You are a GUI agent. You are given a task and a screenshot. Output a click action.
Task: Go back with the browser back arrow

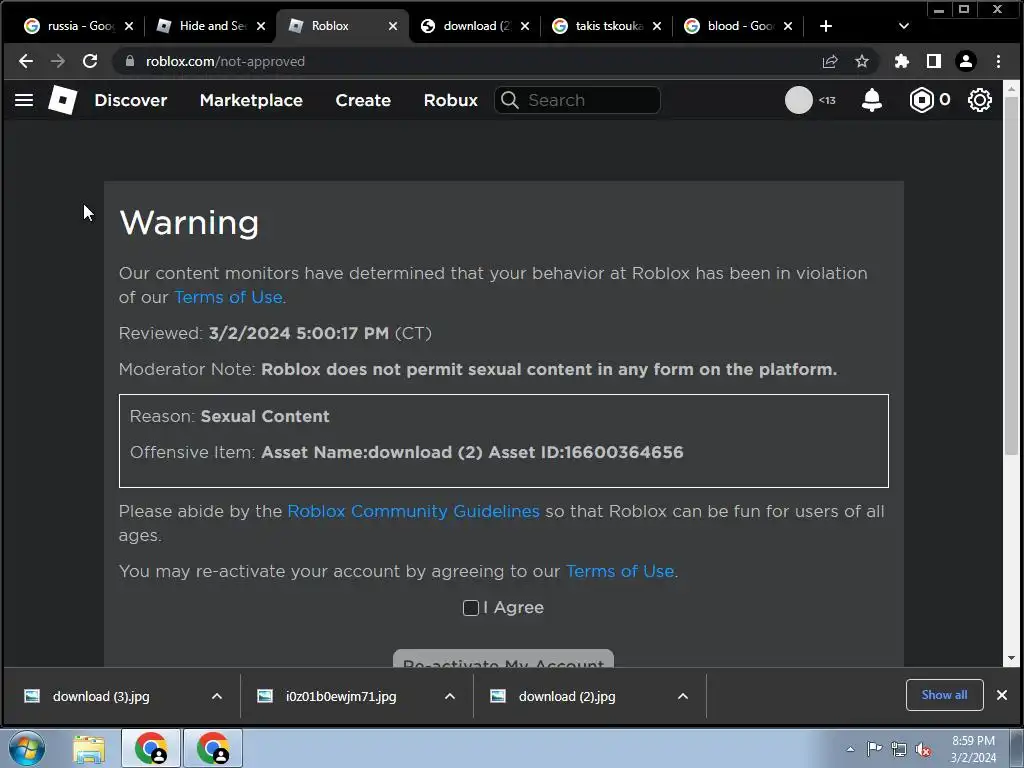(x=25, y=61)
